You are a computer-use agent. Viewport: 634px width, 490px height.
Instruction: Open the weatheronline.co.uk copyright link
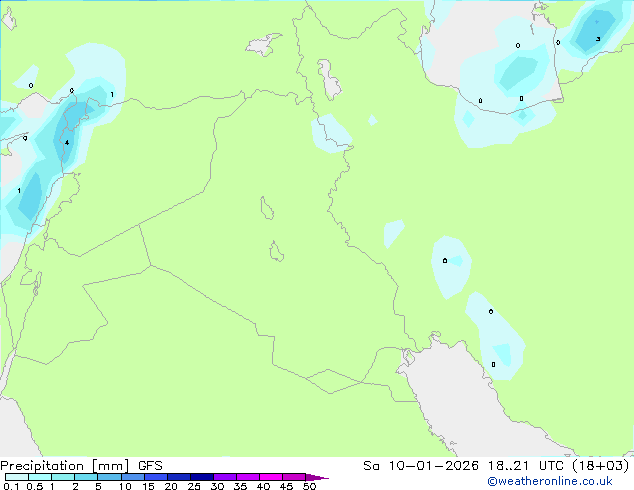click(549, 481)
